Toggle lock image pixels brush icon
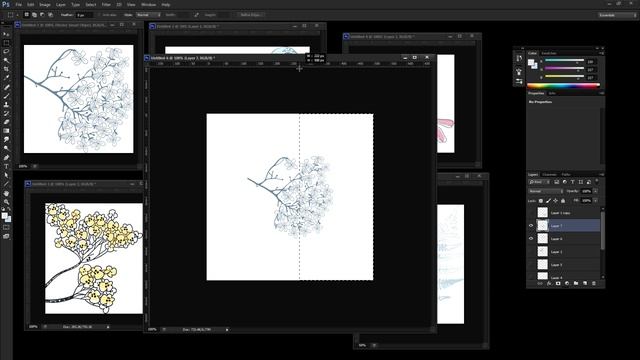 tap(548, 201)
